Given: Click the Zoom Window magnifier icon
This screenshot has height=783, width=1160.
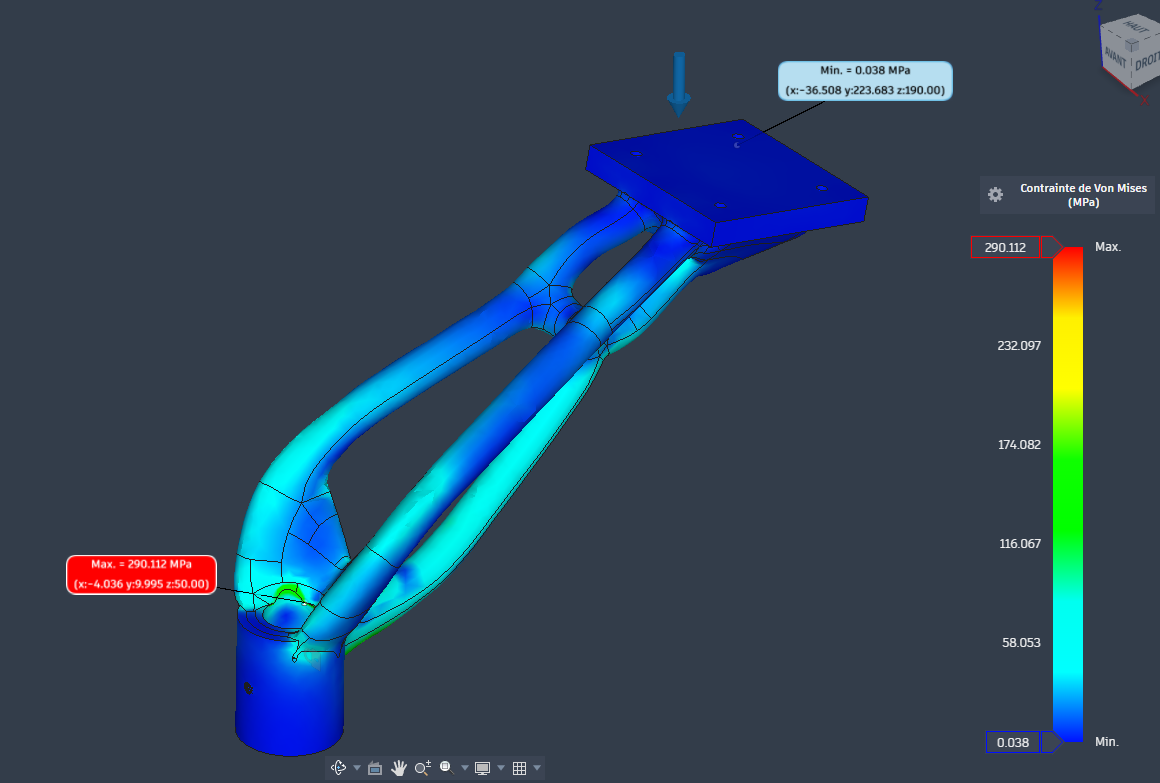Looking at the screenshot, I should pyautogui.click(x=447, y=768).
